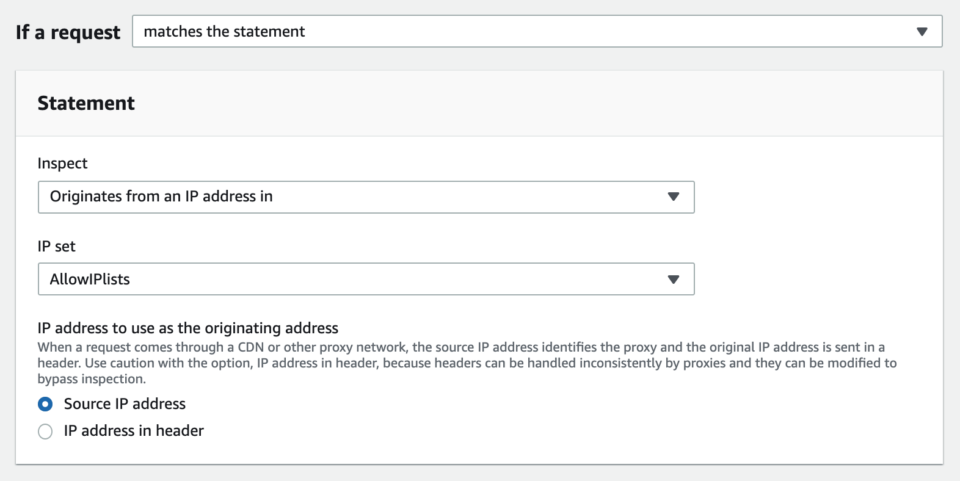Screen dimensions: 960x481
Task: Click the Statement section heading
Action: click(86, 103)
